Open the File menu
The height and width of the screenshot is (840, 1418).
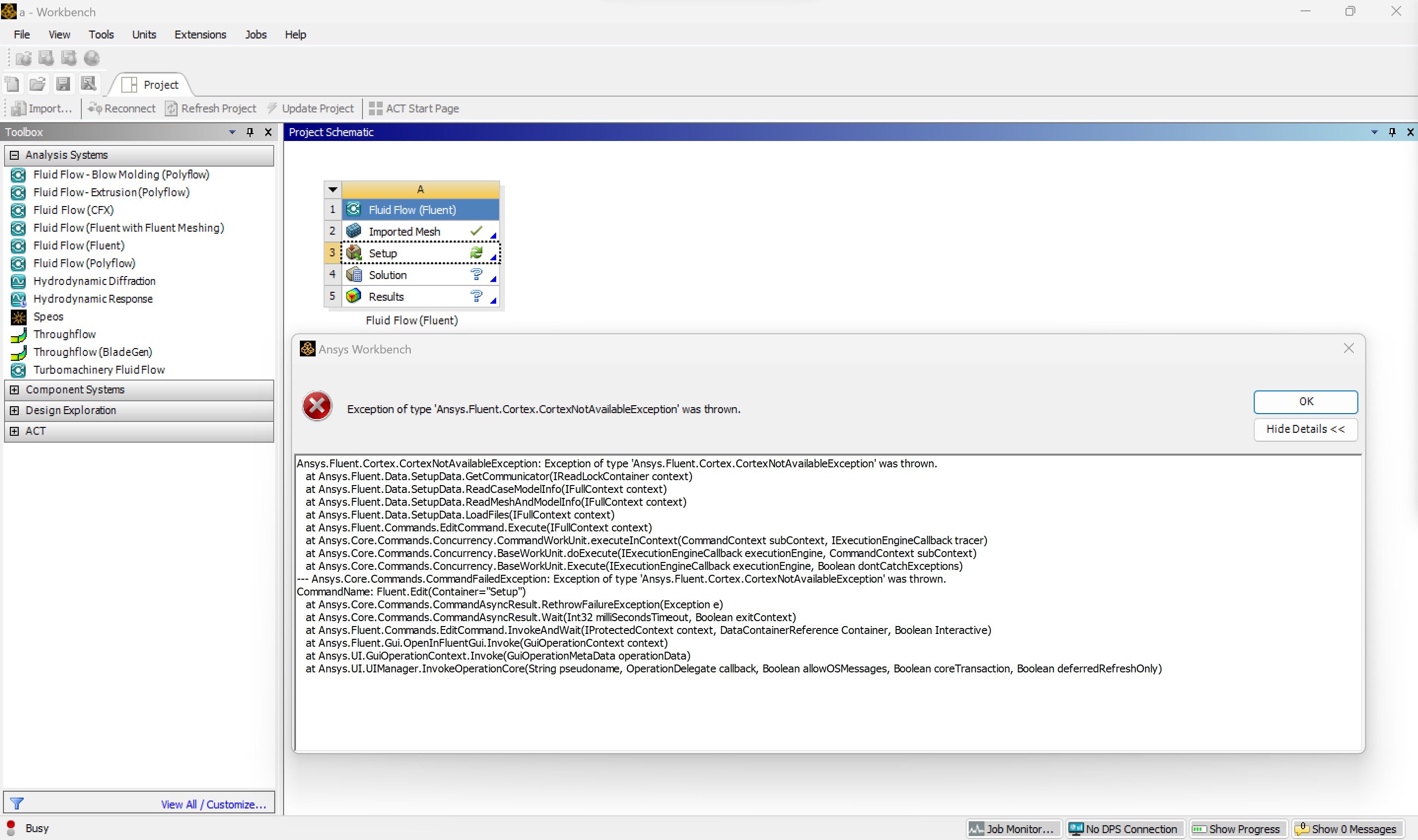22,35
